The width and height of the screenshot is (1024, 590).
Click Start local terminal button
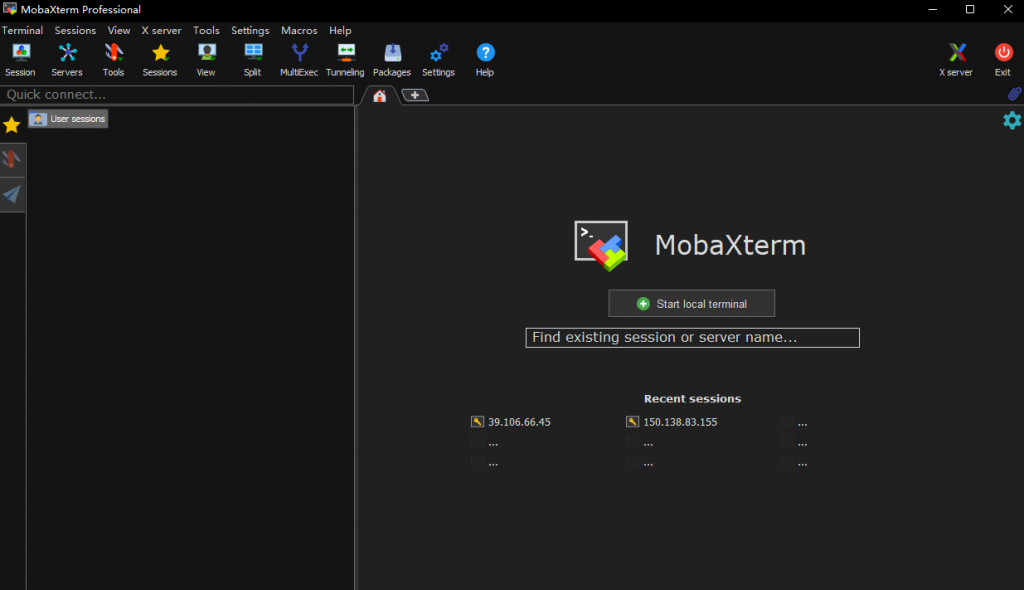point(691,303)
